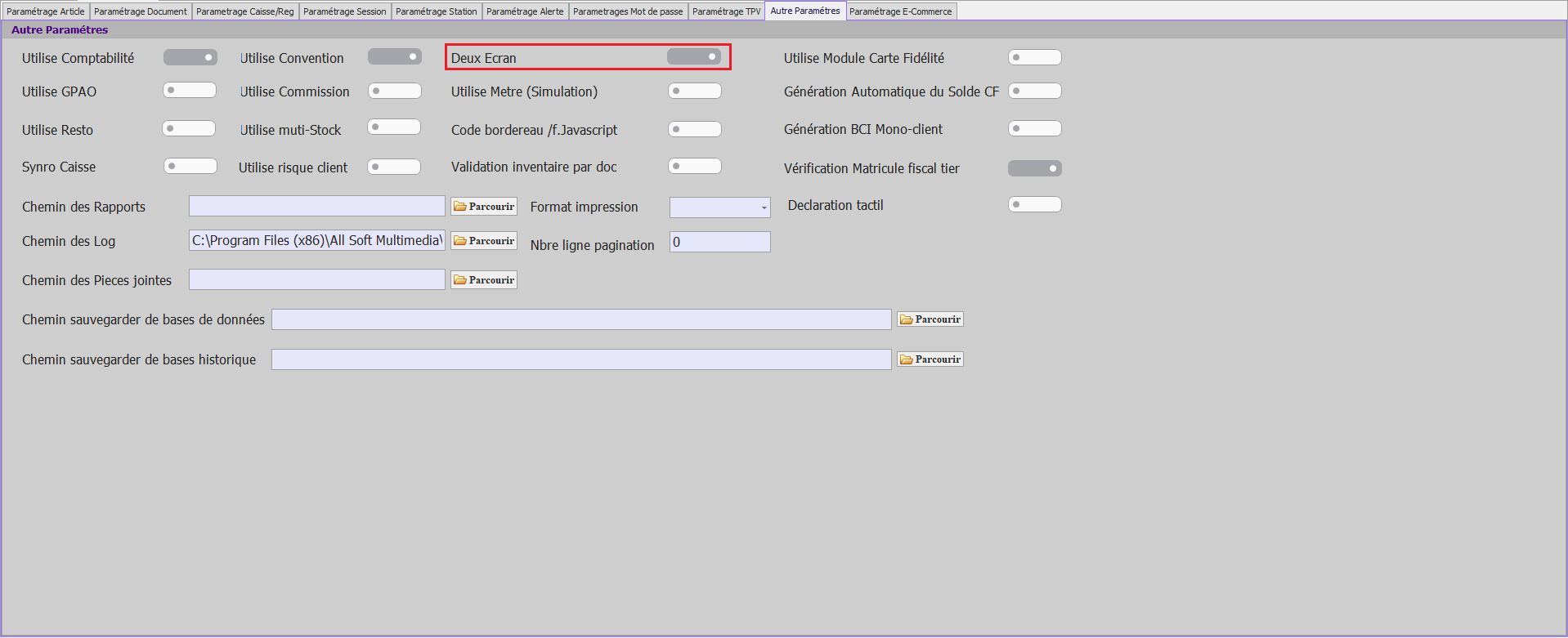Enable Utilise Commission toggle
This screenshot has height=638, width=1568.
(395, 91)
